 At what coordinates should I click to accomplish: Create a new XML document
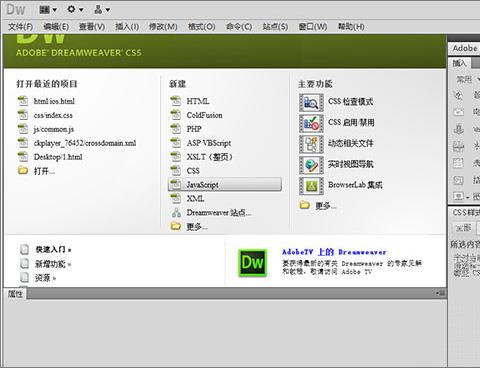pyautogui.click(x=195, y=199)
